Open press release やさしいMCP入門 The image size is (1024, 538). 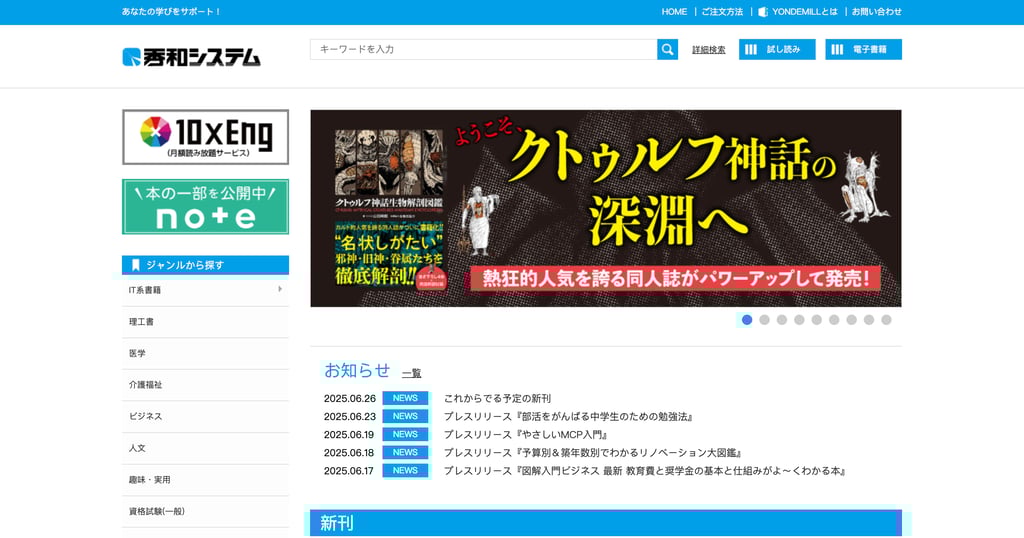[x=526, y=434]
